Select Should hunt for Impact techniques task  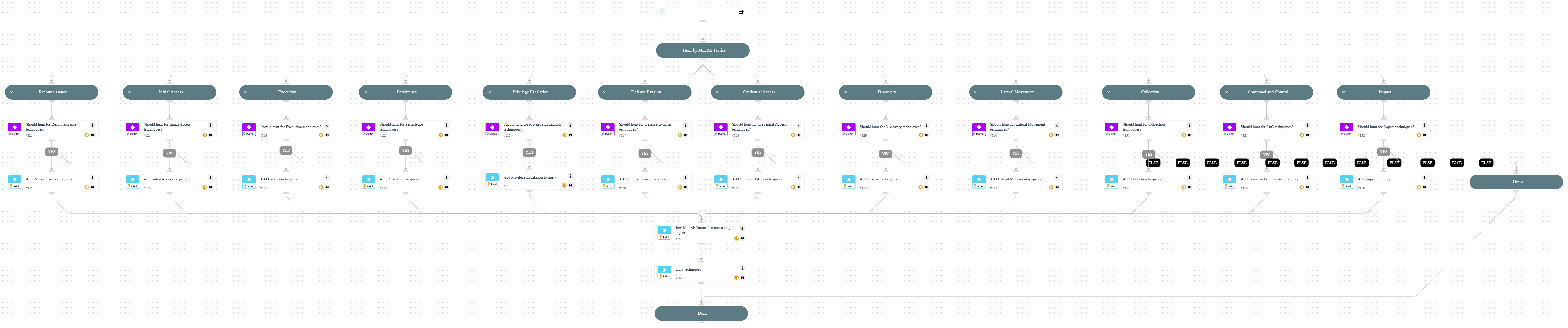coord(1384,130)
